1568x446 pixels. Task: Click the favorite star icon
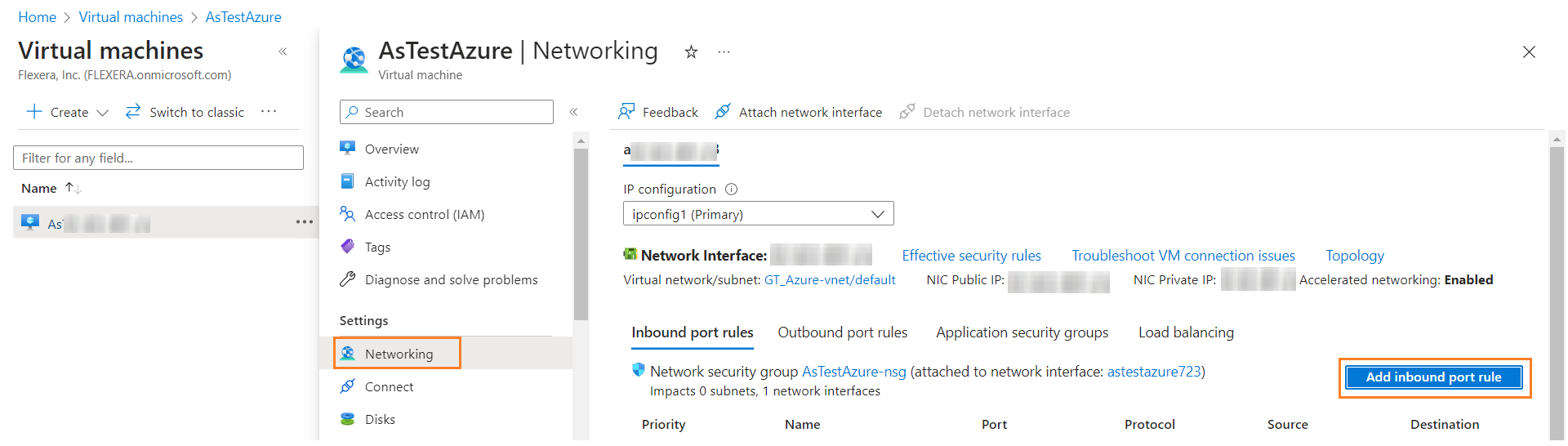point(691,52)
